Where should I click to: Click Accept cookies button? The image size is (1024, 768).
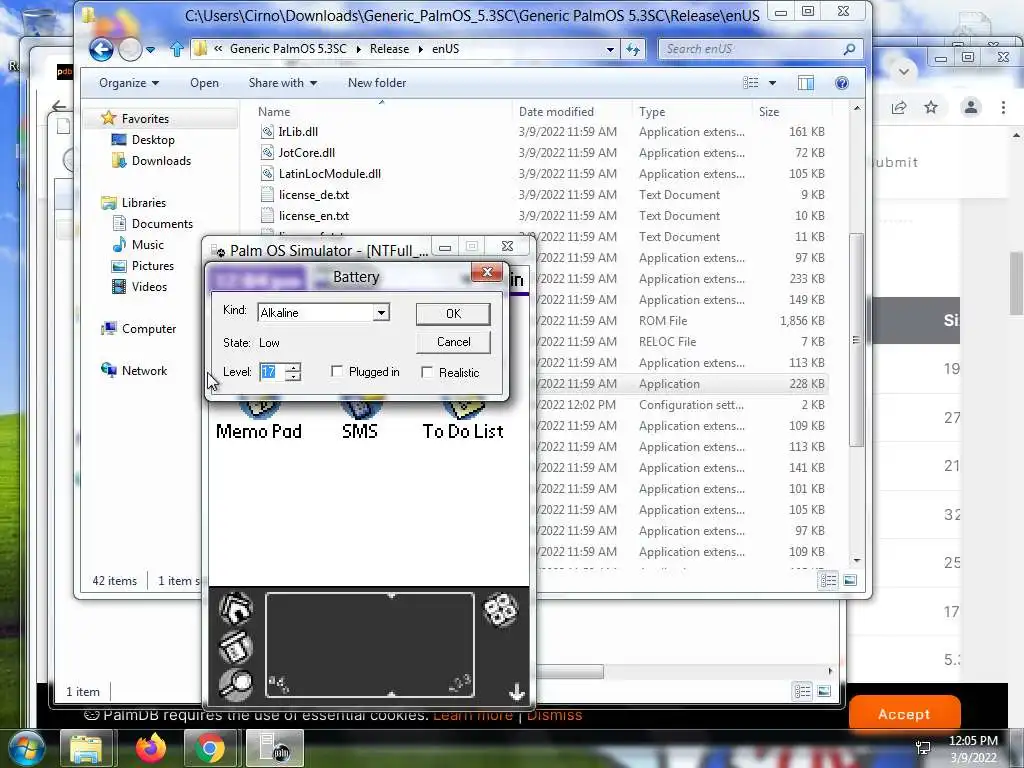pyautogui.click(x=904, y=714)
